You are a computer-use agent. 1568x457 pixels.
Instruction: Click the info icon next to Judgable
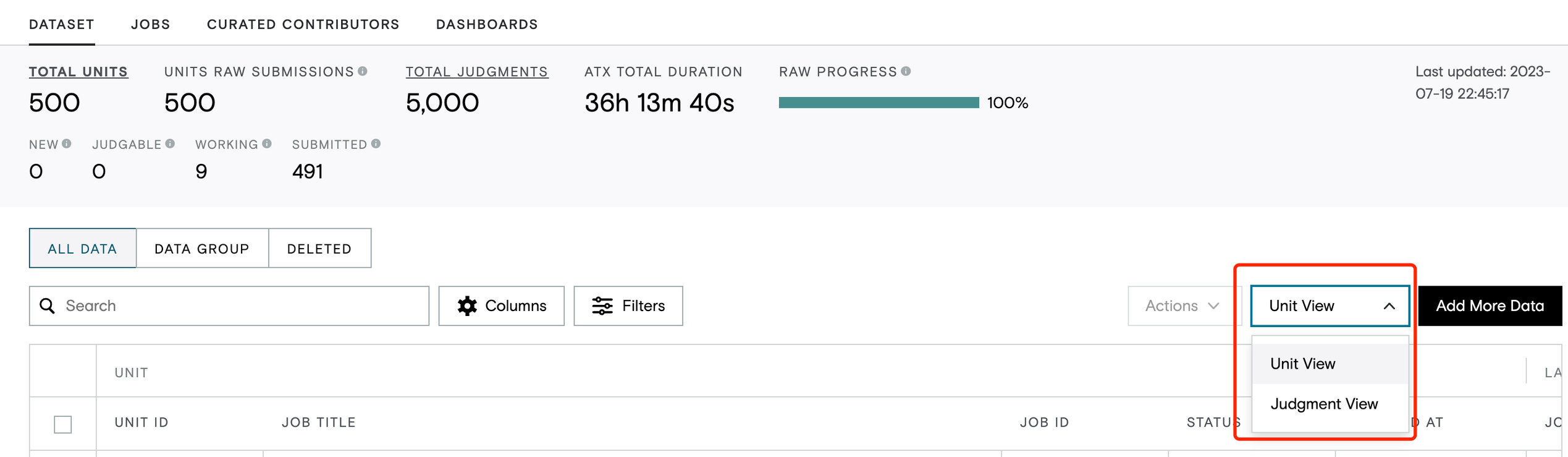pos(170,143)
